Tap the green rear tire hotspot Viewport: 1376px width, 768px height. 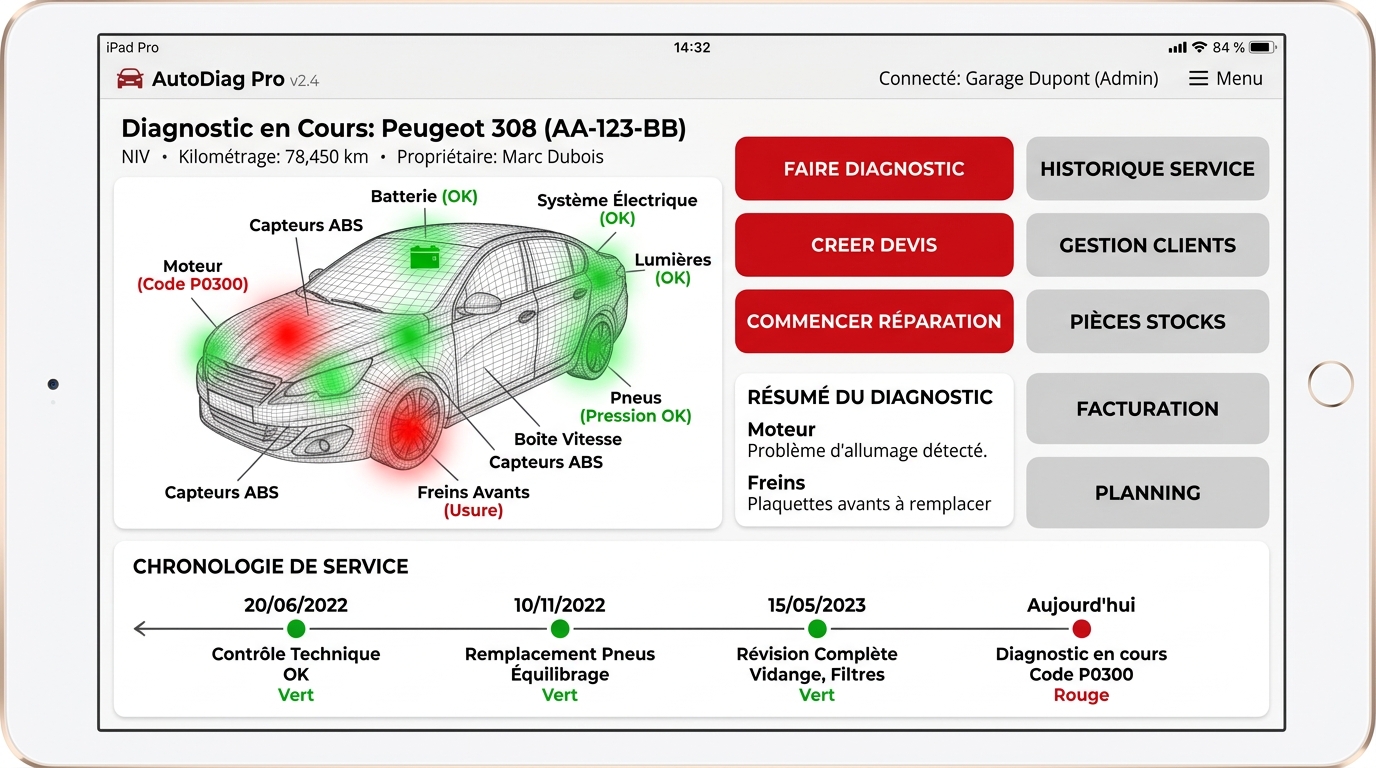[x=598, y=346]
